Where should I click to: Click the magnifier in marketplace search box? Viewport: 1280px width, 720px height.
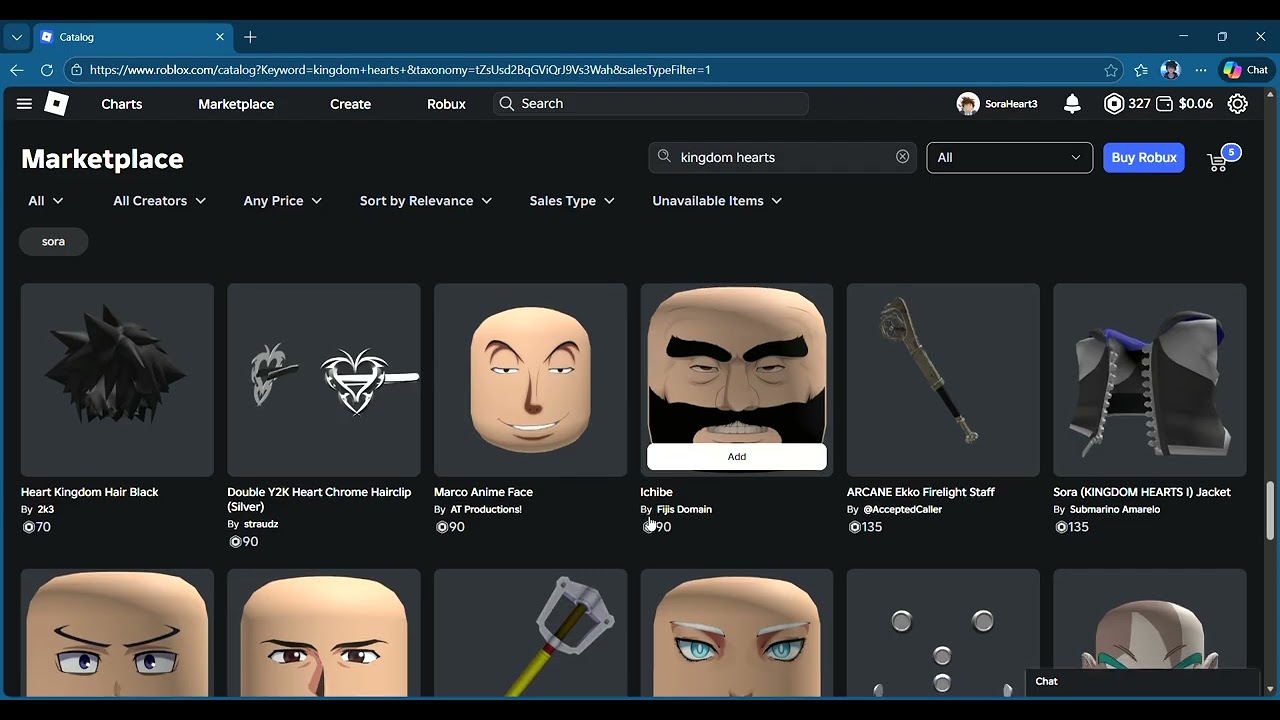[x=664, y=157]
